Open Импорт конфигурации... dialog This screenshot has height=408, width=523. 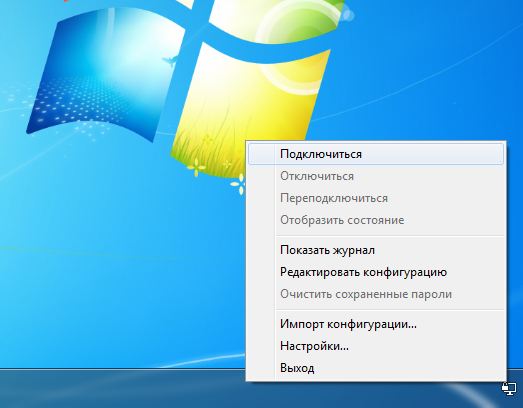coord(376,324)
